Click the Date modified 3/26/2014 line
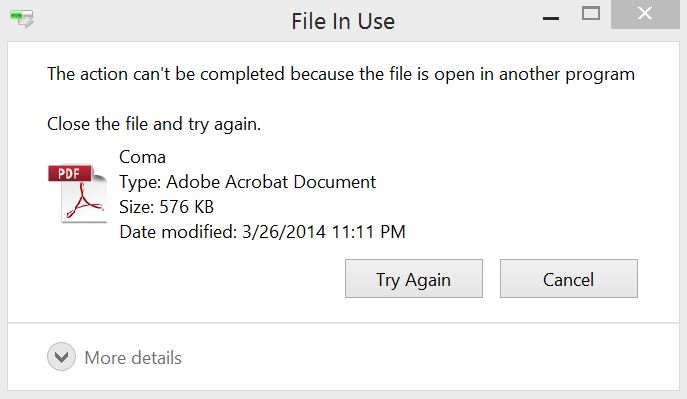 [262, 232]
